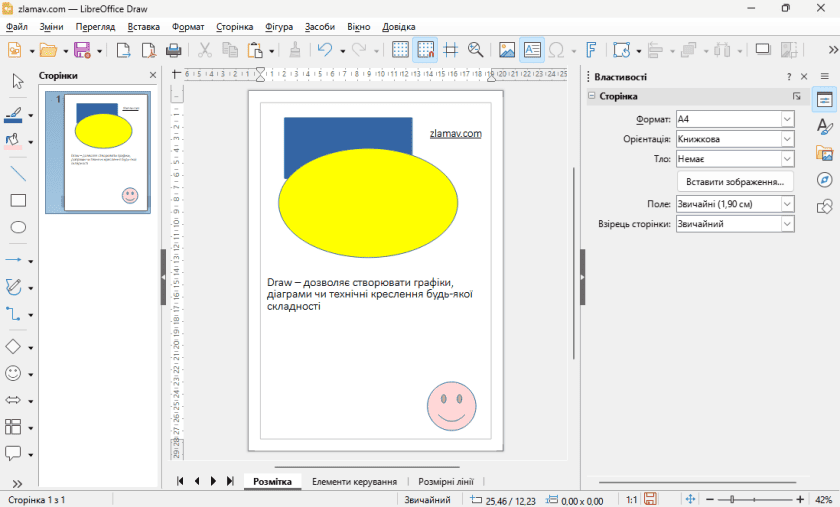Switch to the Розмірні лінії layer tab
840x507 pixels.
(446, 482)
